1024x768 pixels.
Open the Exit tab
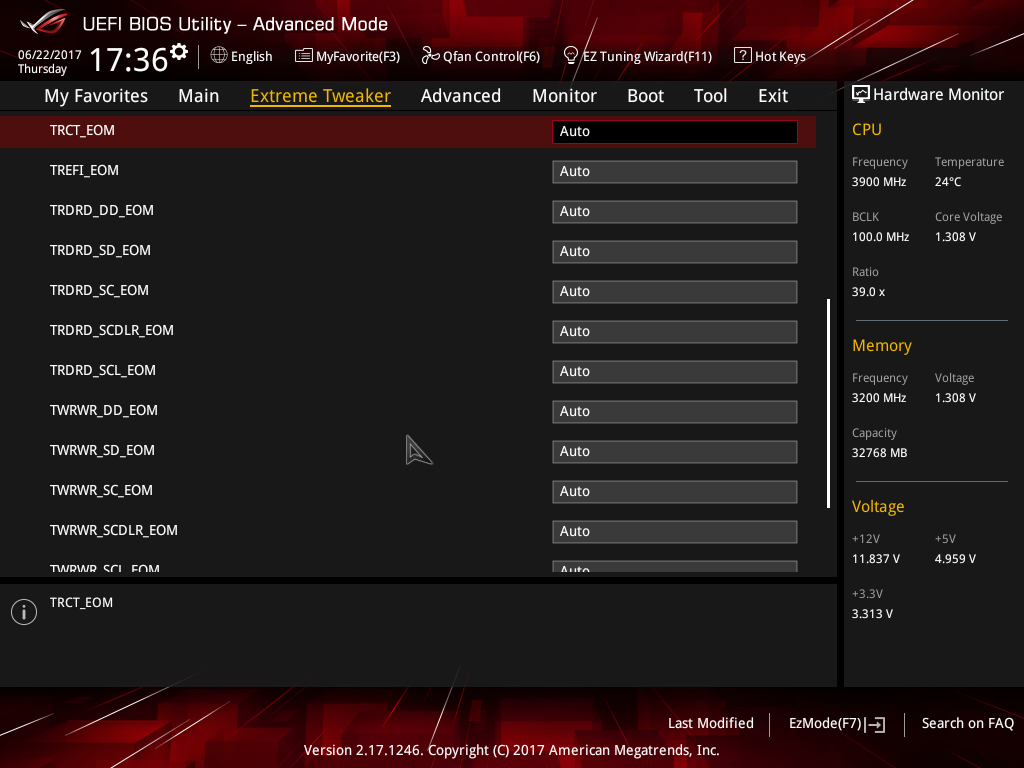click(x=773, y=96)
